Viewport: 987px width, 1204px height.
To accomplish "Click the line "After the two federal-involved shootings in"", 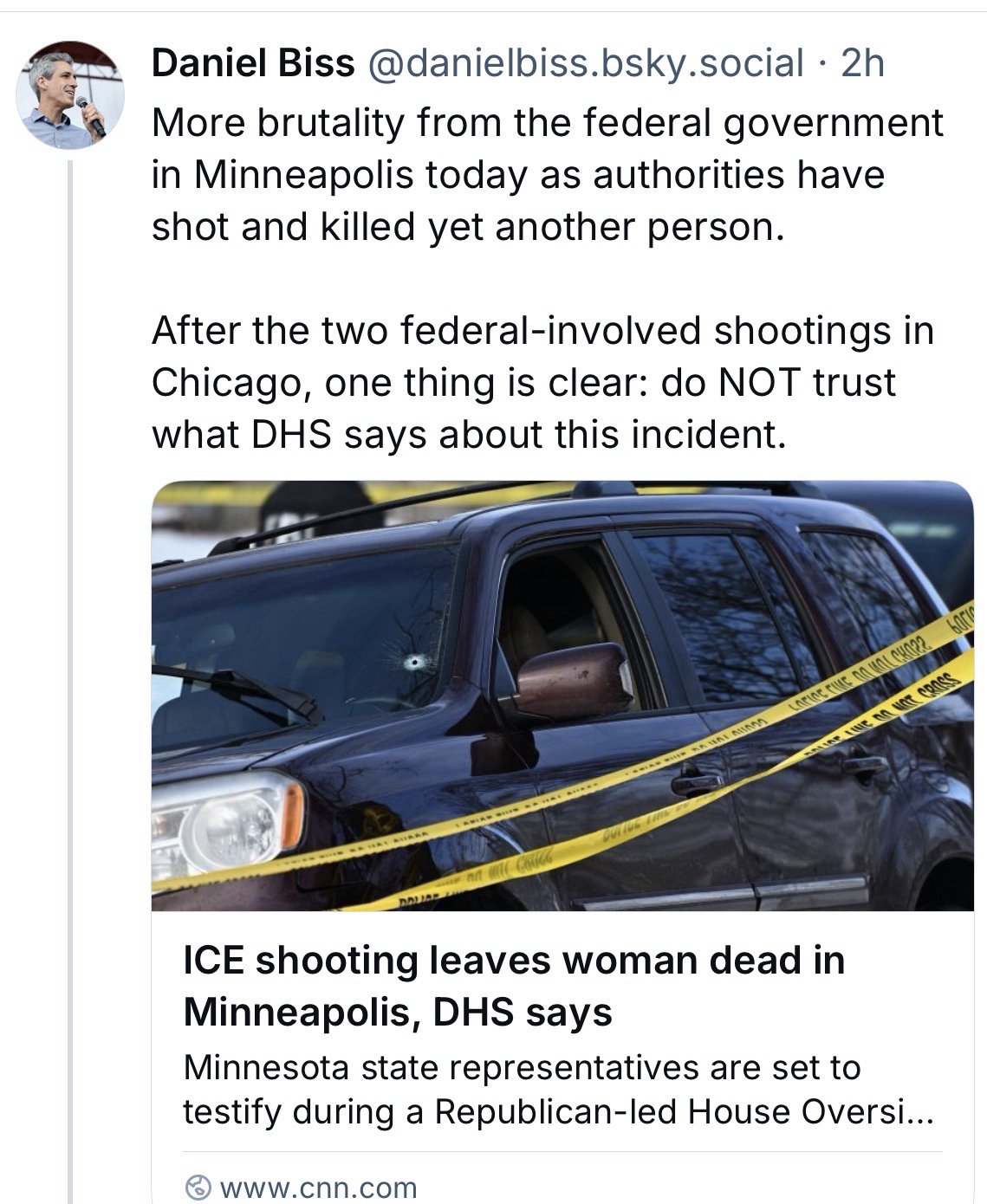I will pos(543,331).
